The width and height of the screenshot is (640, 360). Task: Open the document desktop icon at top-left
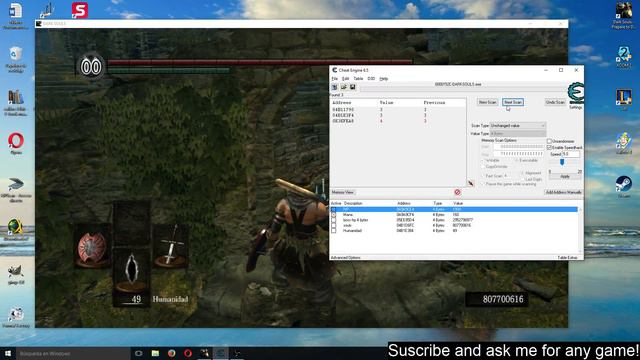(x=16, y=16)
